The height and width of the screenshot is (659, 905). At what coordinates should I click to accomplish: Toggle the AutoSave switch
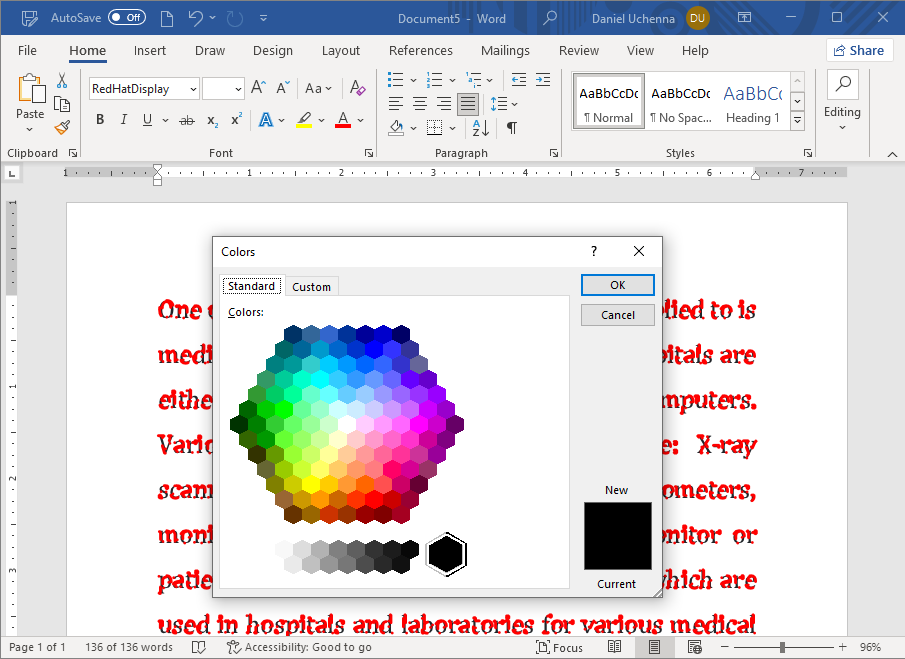click(126, 18)
